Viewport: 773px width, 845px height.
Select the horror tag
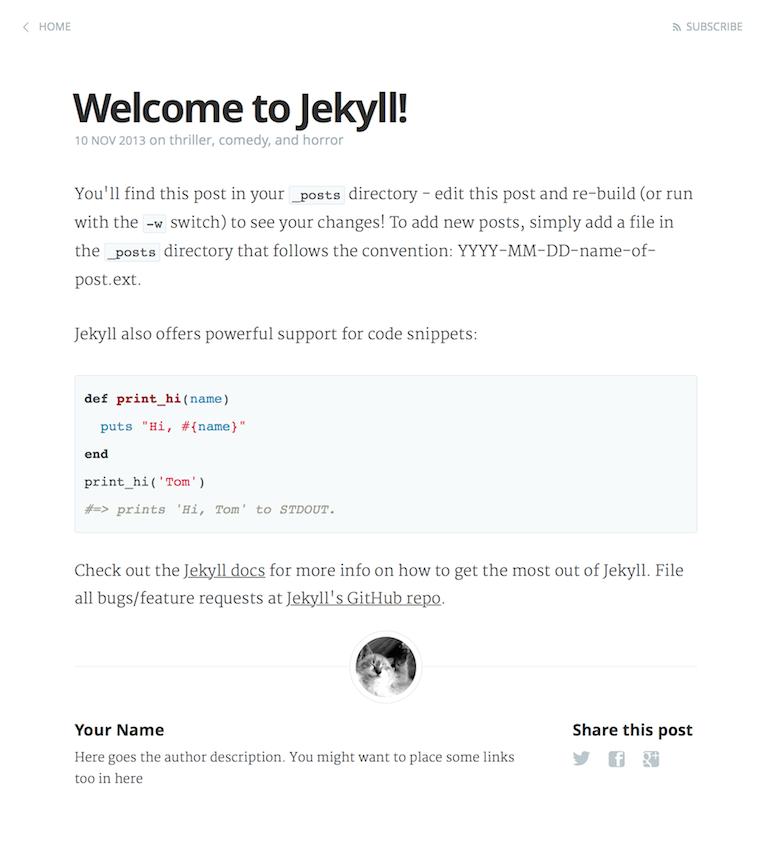coord(323,140)
